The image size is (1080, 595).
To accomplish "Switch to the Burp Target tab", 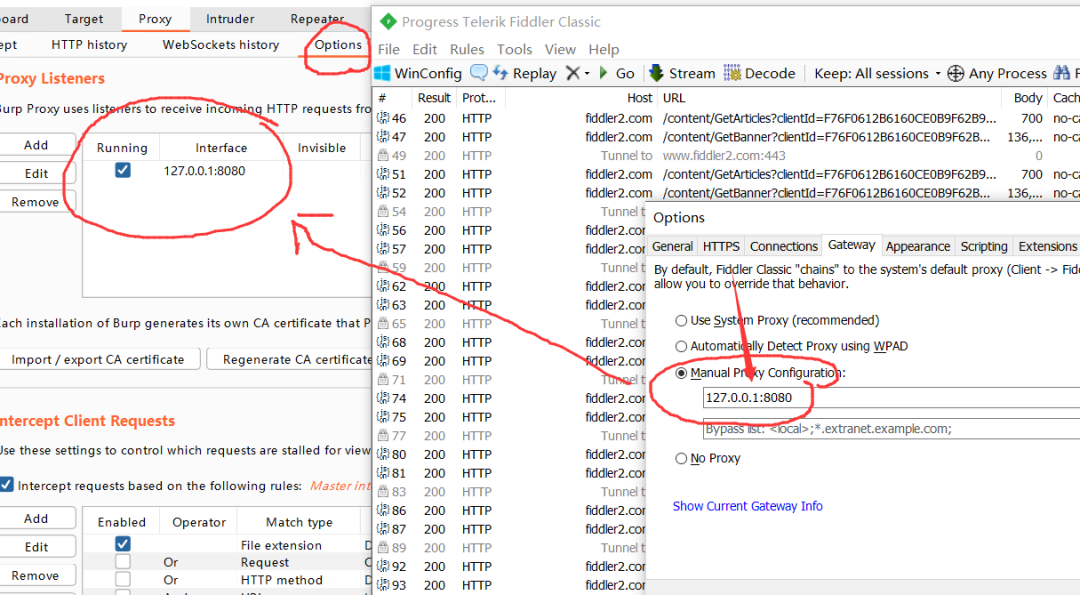I will 83,19.
